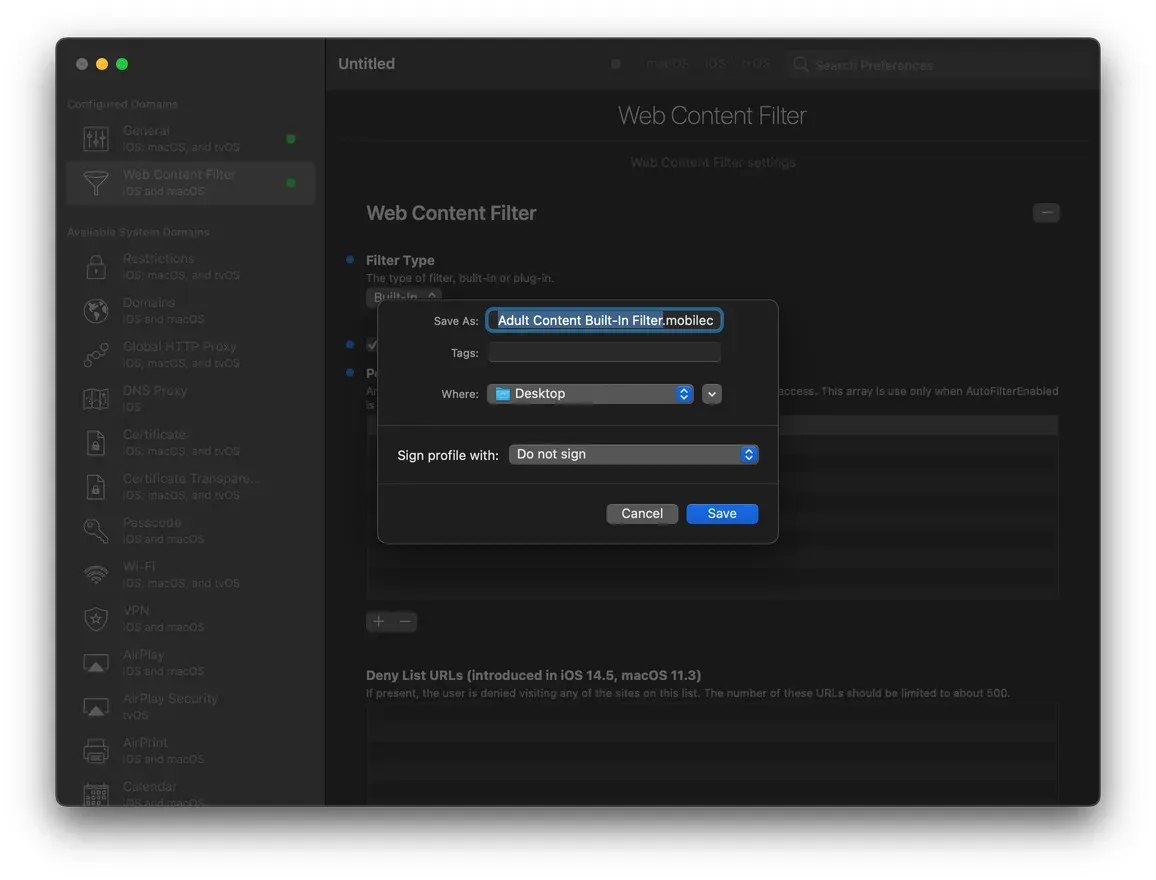Click the Save button
The width and height of the screenshot is (1156, 880).
722,512
